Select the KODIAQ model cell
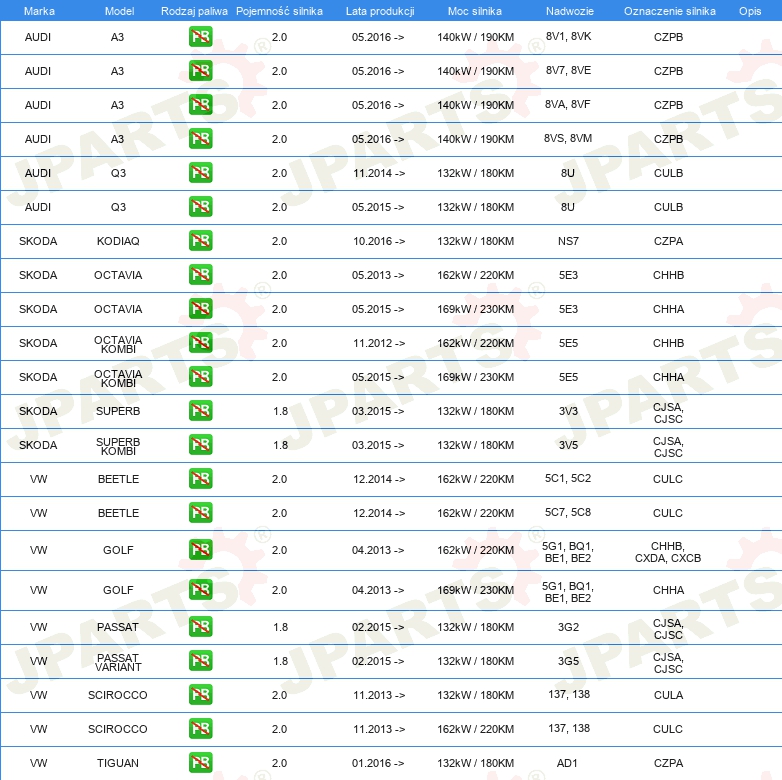The image size is (782, 780). pyautogui.click(x=118, y=241)
